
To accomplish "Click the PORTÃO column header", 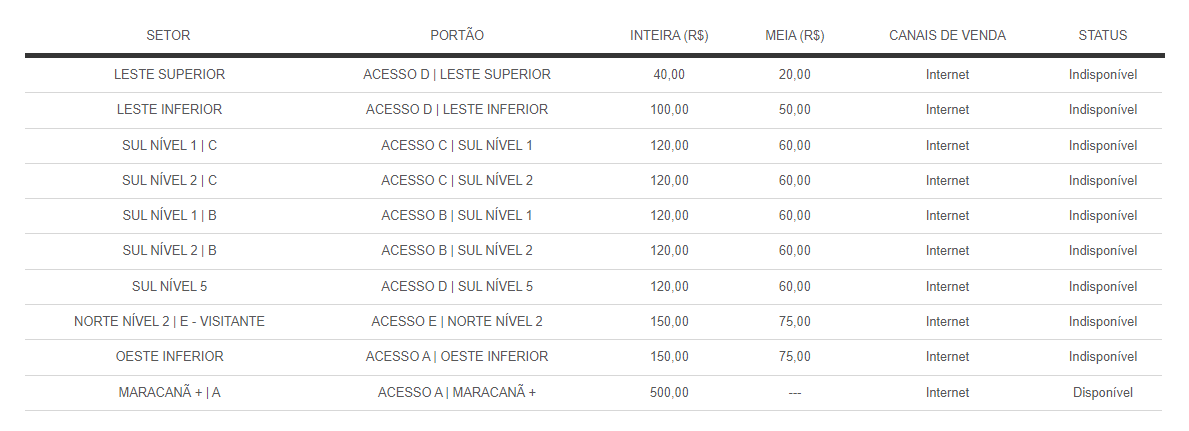I will (x=456, y=35).
